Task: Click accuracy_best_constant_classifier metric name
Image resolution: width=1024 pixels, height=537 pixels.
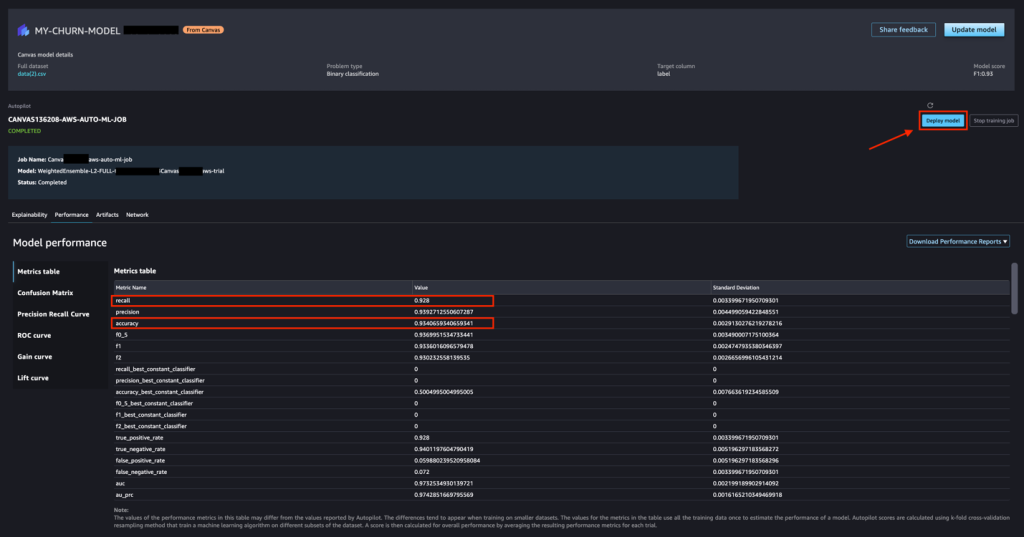Action: point(159,392)
